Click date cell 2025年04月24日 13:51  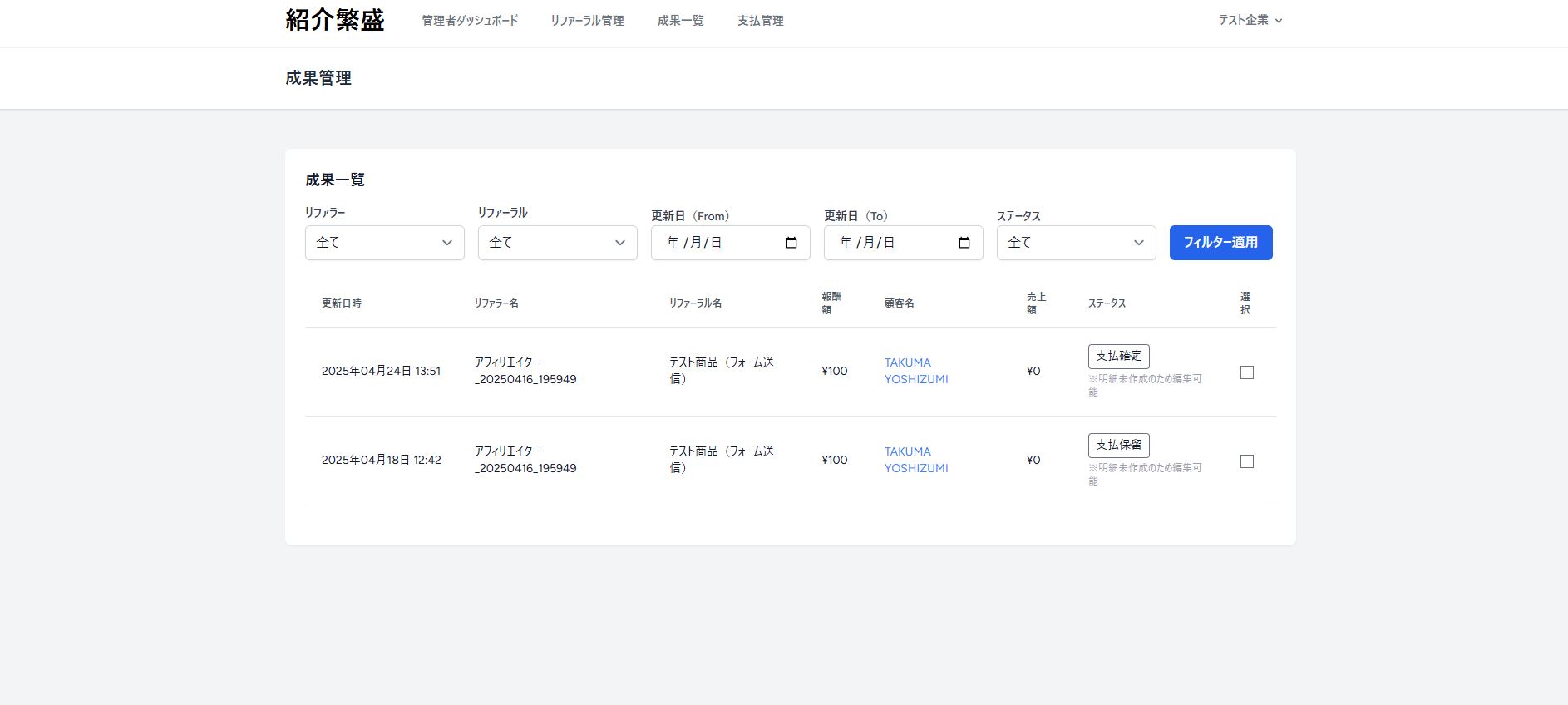382,371
